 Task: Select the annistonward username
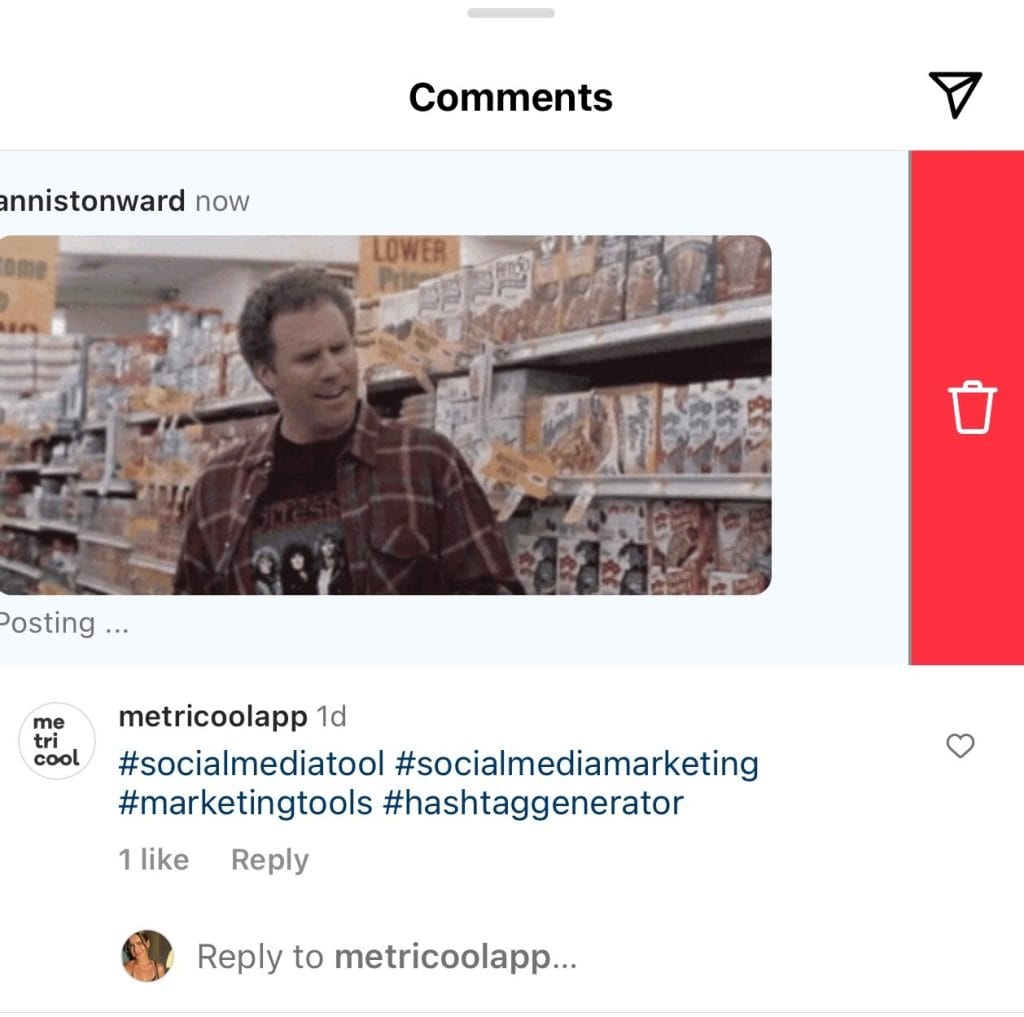pyautogui.click(x=90, y=200)
